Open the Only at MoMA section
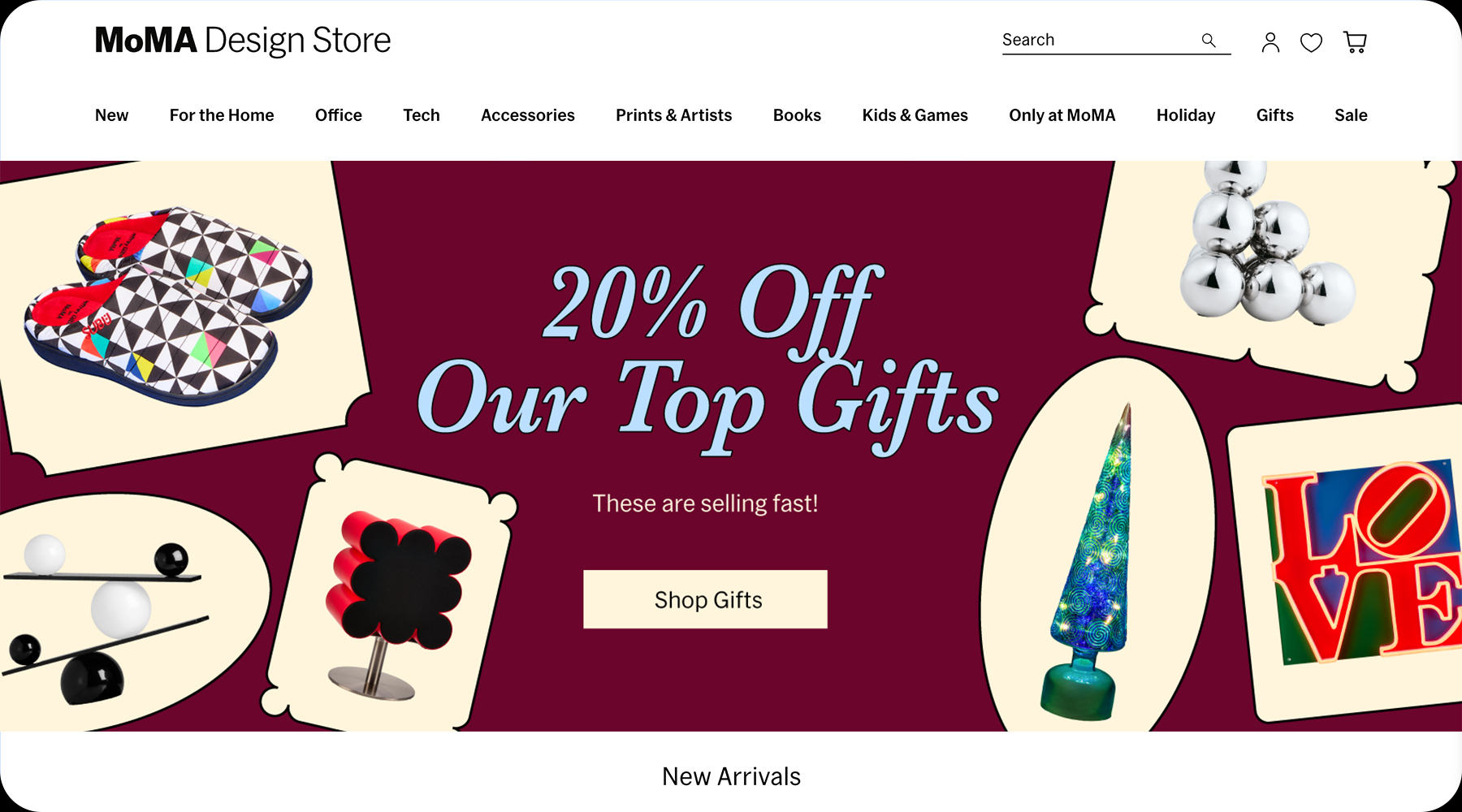Screen dimensions: 1462x812 pos(1062,115)
